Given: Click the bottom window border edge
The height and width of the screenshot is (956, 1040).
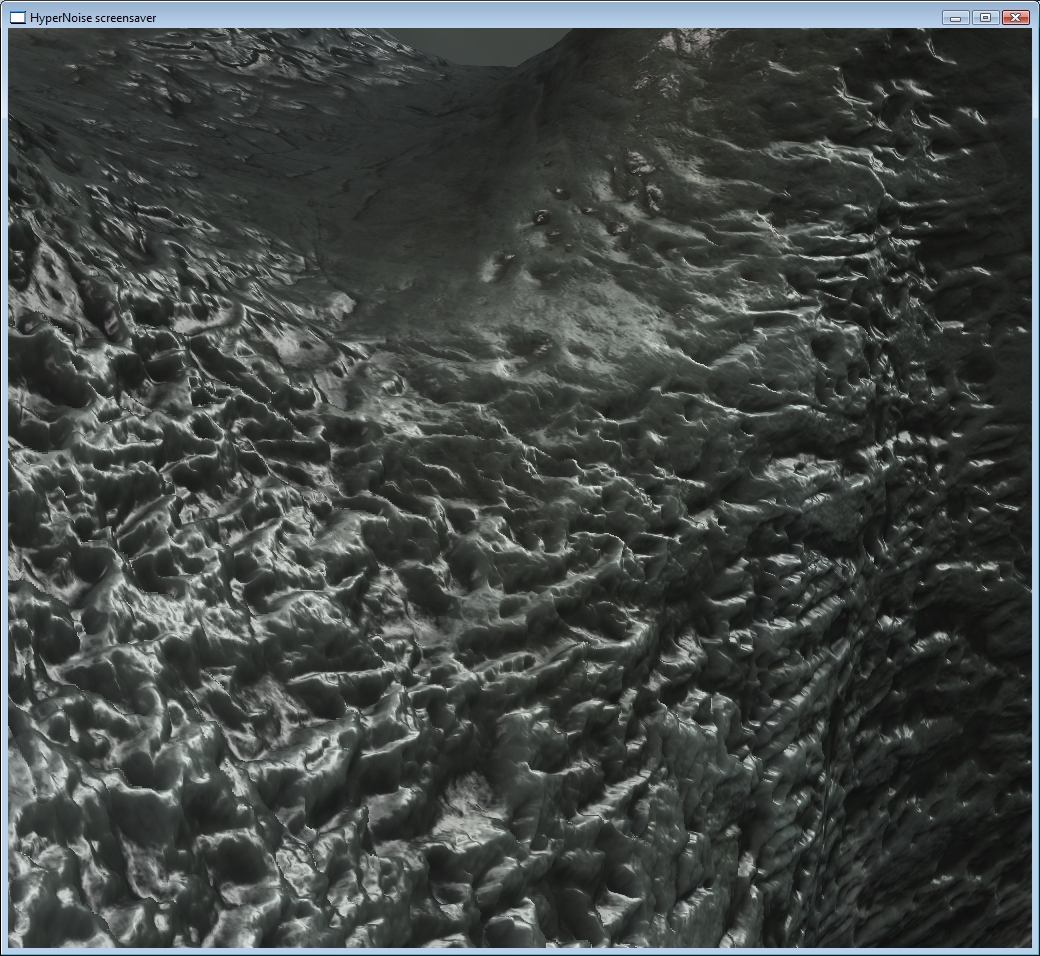Looking at the screenshot, I should [x=520, y=951].
